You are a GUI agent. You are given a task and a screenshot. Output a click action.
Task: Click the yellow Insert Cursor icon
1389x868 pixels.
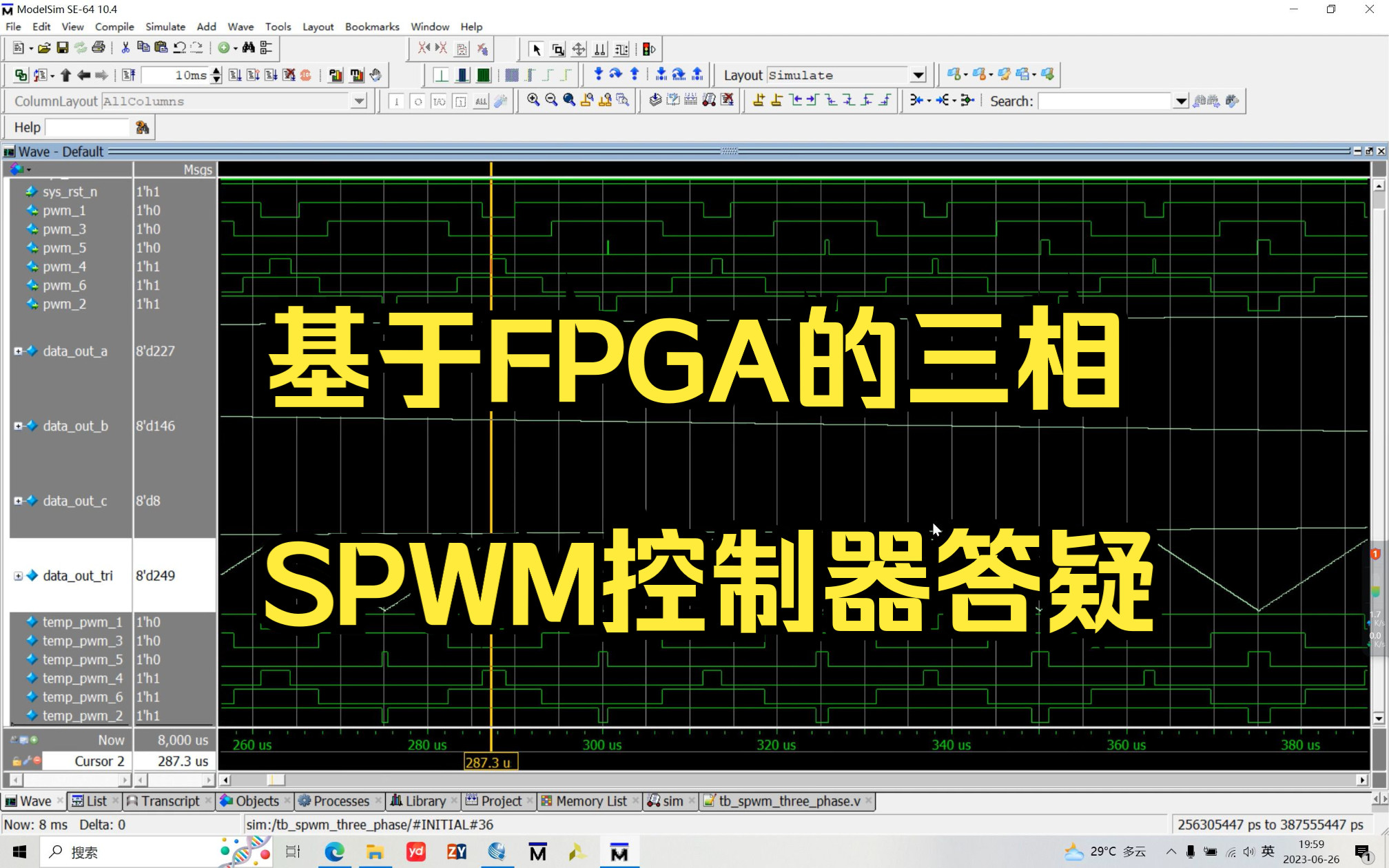(x=759, y=101)
